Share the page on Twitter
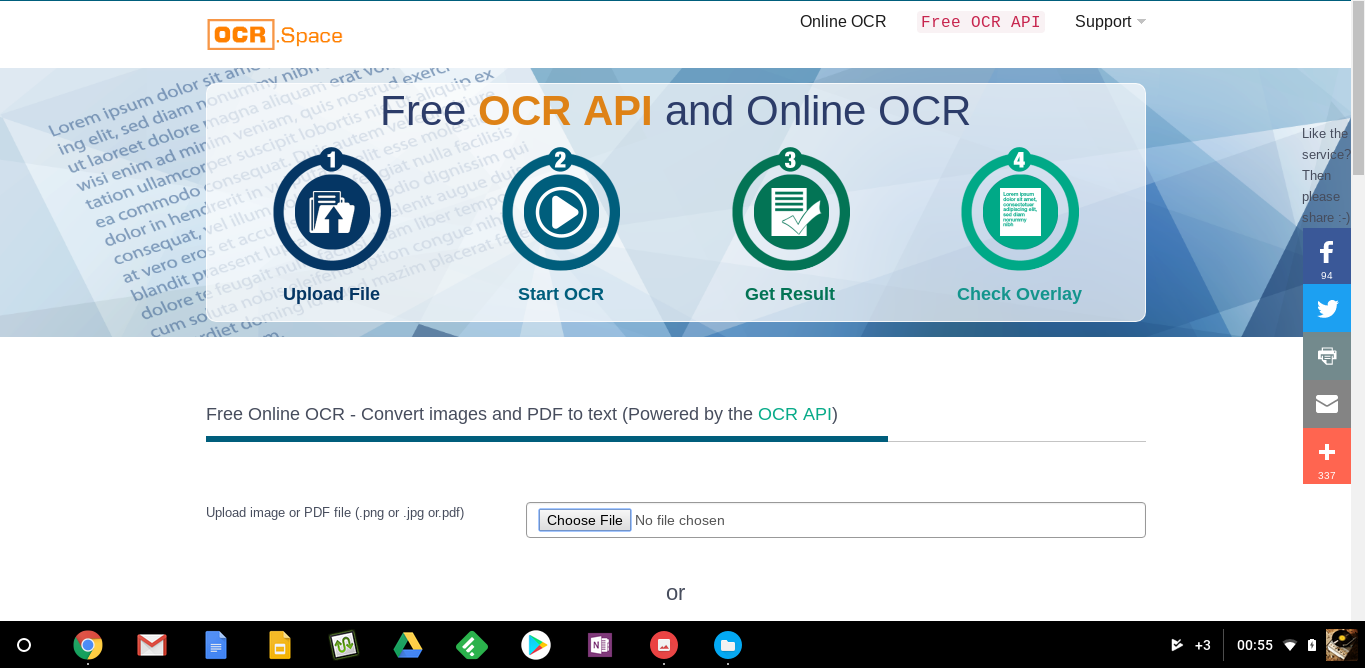Screen dimensions: 1365x668 1327,308
